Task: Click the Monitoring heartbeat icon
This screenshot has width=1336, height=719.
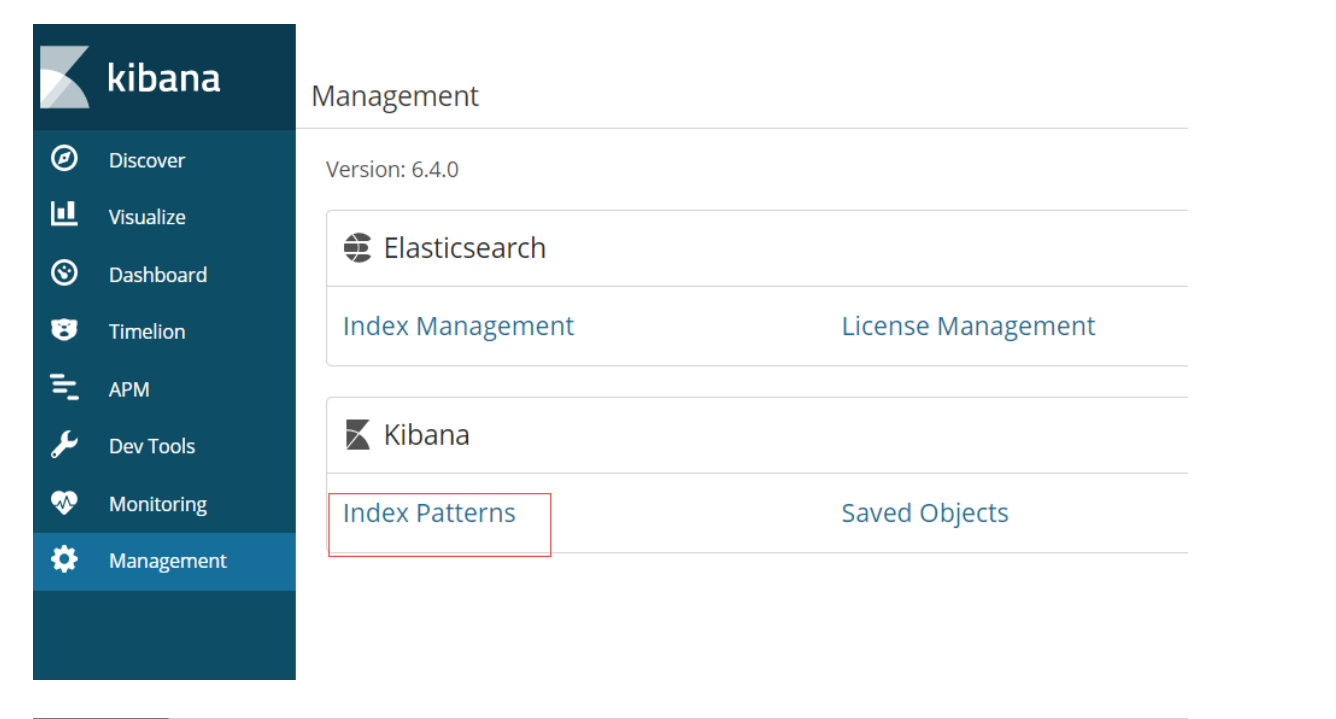Action: 64,503
